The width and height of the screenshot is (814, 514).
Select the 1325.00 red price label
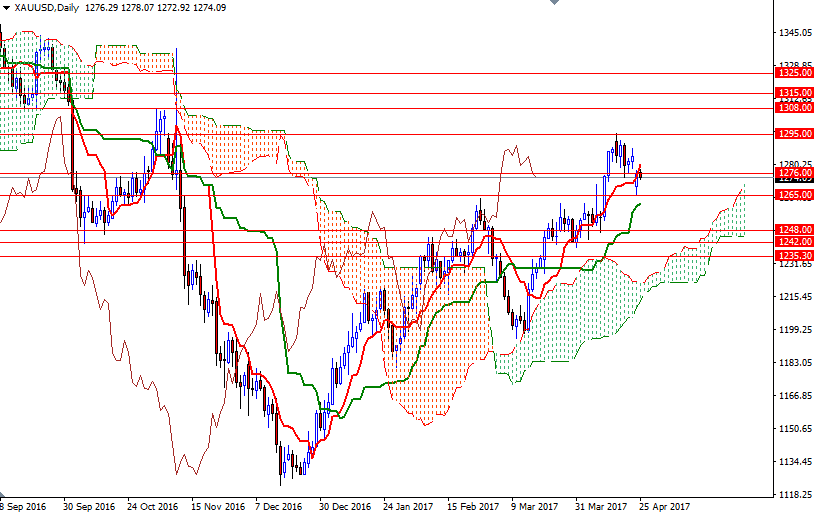coord(793,73)
